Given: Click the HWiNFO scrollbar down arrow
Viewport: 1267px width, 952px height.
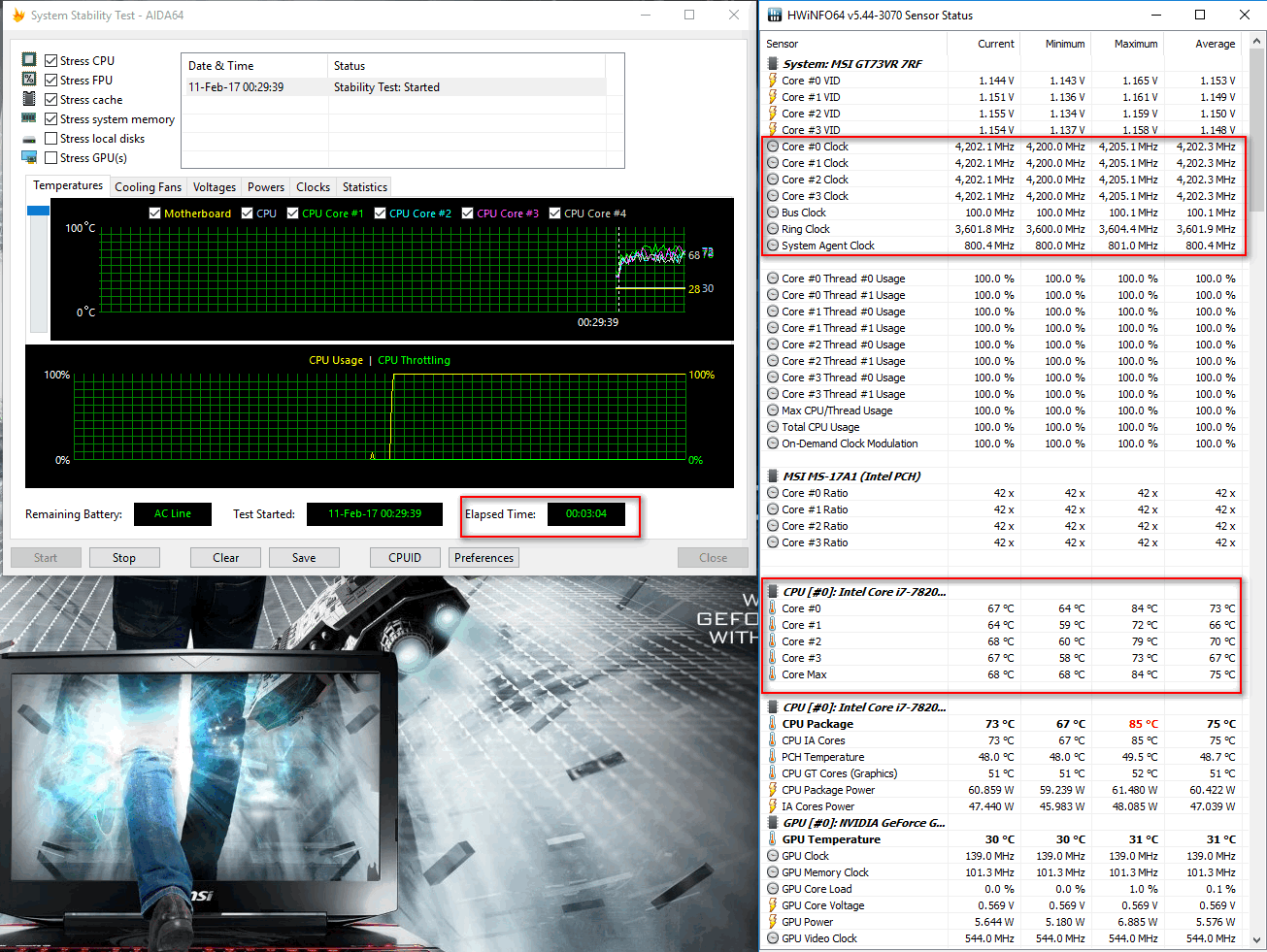Looking at the screenshot, I should (1258, 940).
